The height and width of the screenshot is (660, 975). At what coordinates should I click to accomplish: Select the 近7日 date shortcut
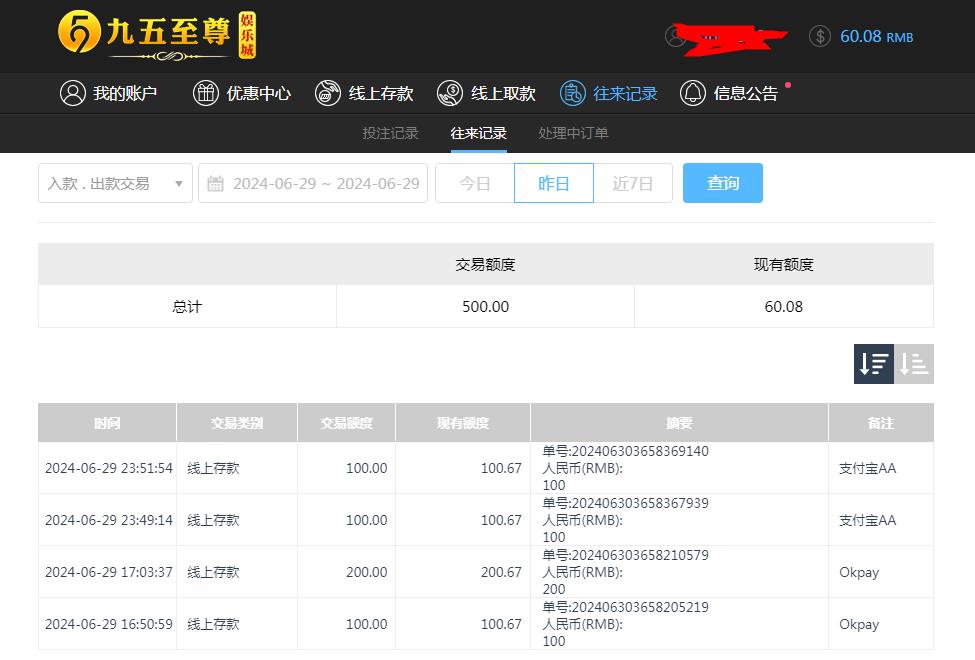click(x=633, y=183)
